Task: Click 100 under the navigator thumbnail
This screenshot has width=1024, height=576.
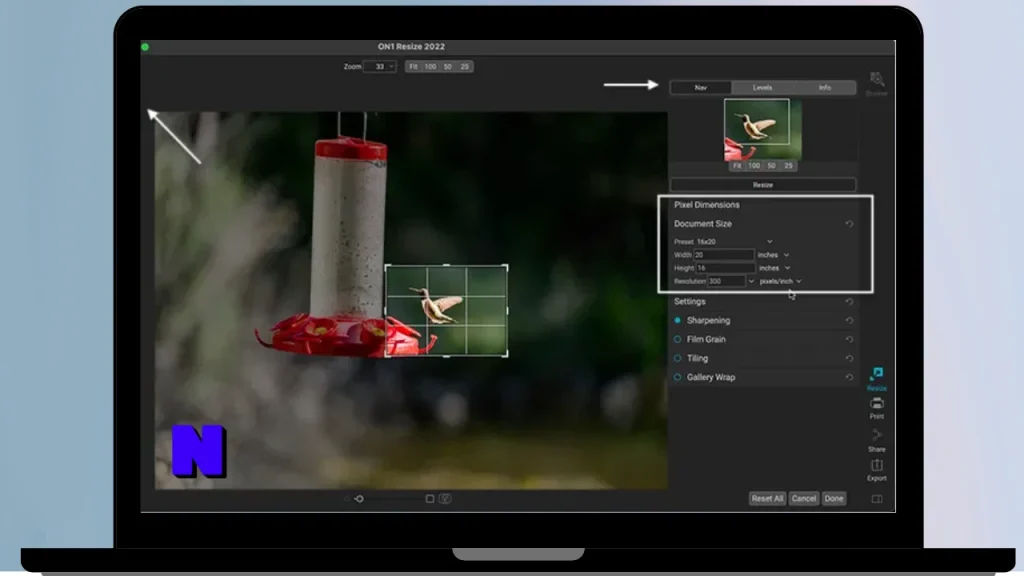Action: [x=754, y=166]
